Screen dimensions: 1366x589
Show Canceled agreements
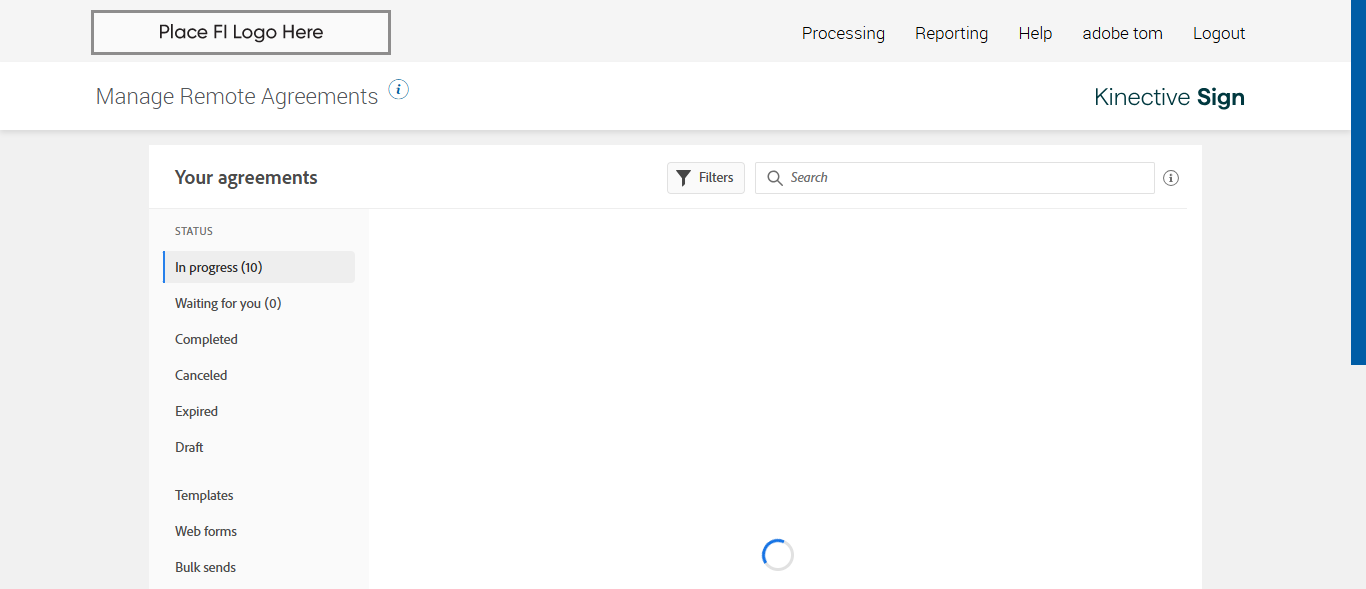coord(201,375)
